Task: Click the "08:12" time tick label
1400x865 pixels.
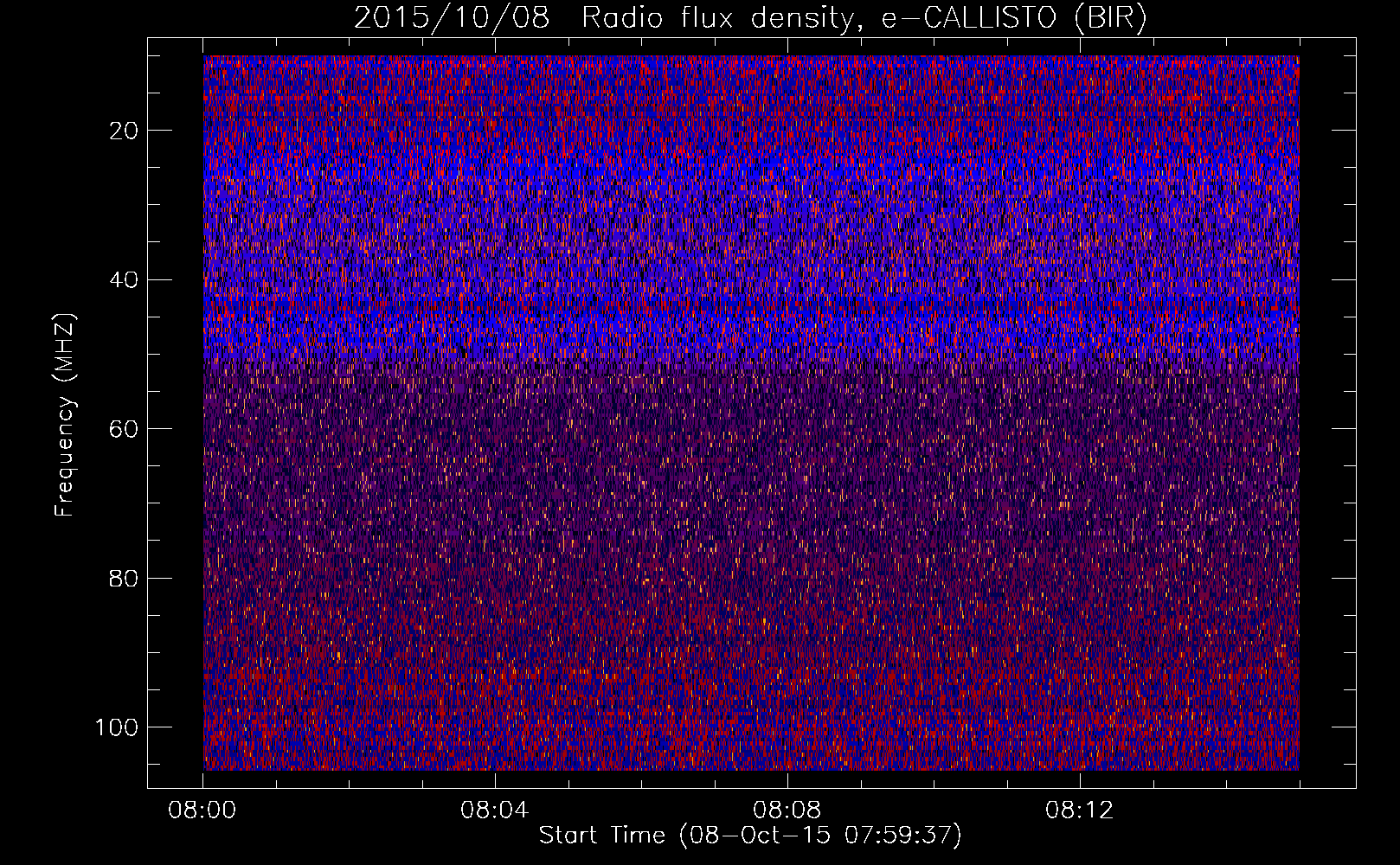Action: click(1080, 811)
